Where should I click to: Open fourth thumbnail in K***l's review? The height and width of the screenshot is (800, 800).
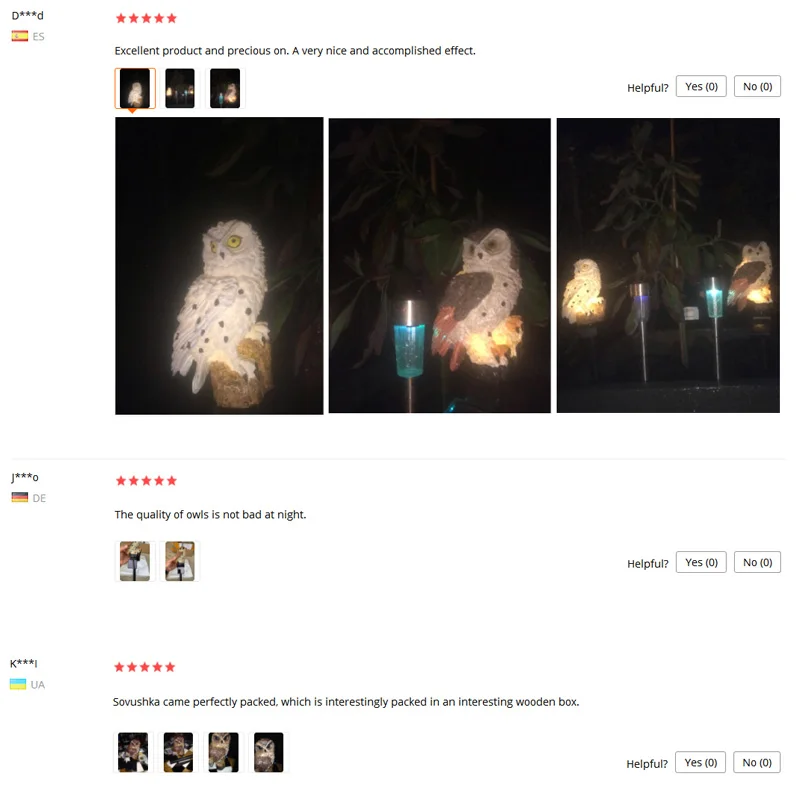coord(268,753)
